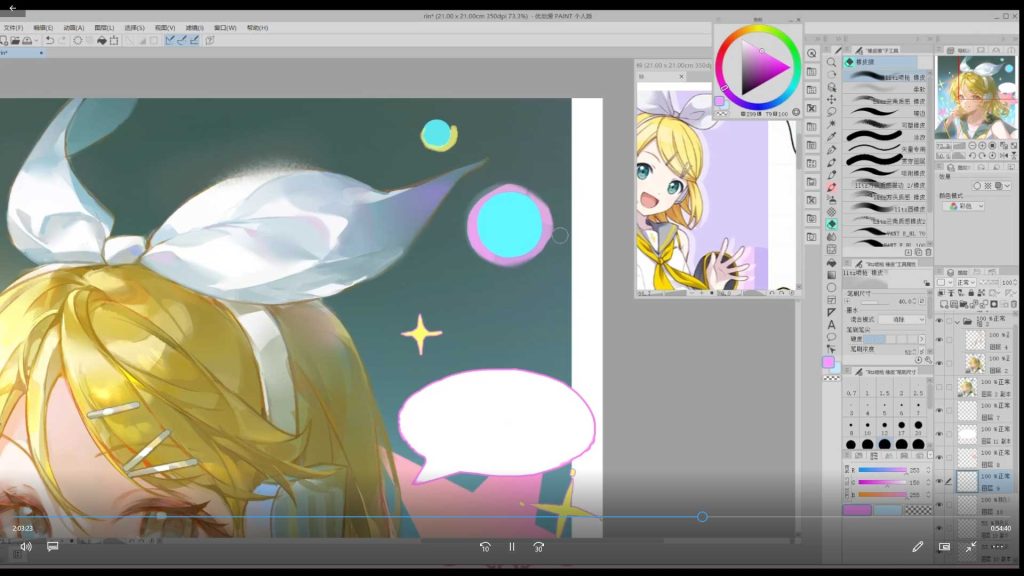Screen dimensions: 1024x576
Task: Click the open file folder icon
Action: 15,40
